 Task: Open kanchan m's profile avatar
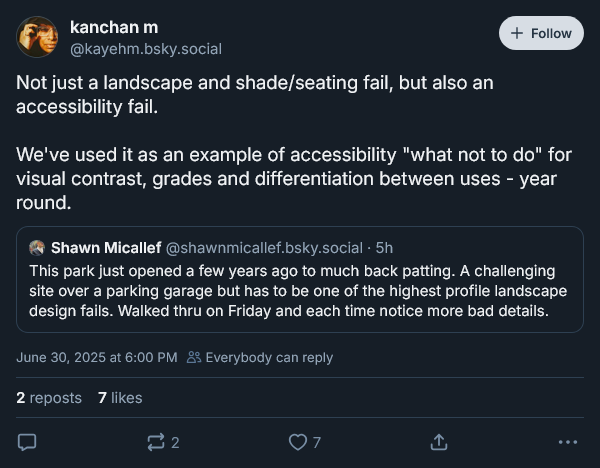[38, 37]
